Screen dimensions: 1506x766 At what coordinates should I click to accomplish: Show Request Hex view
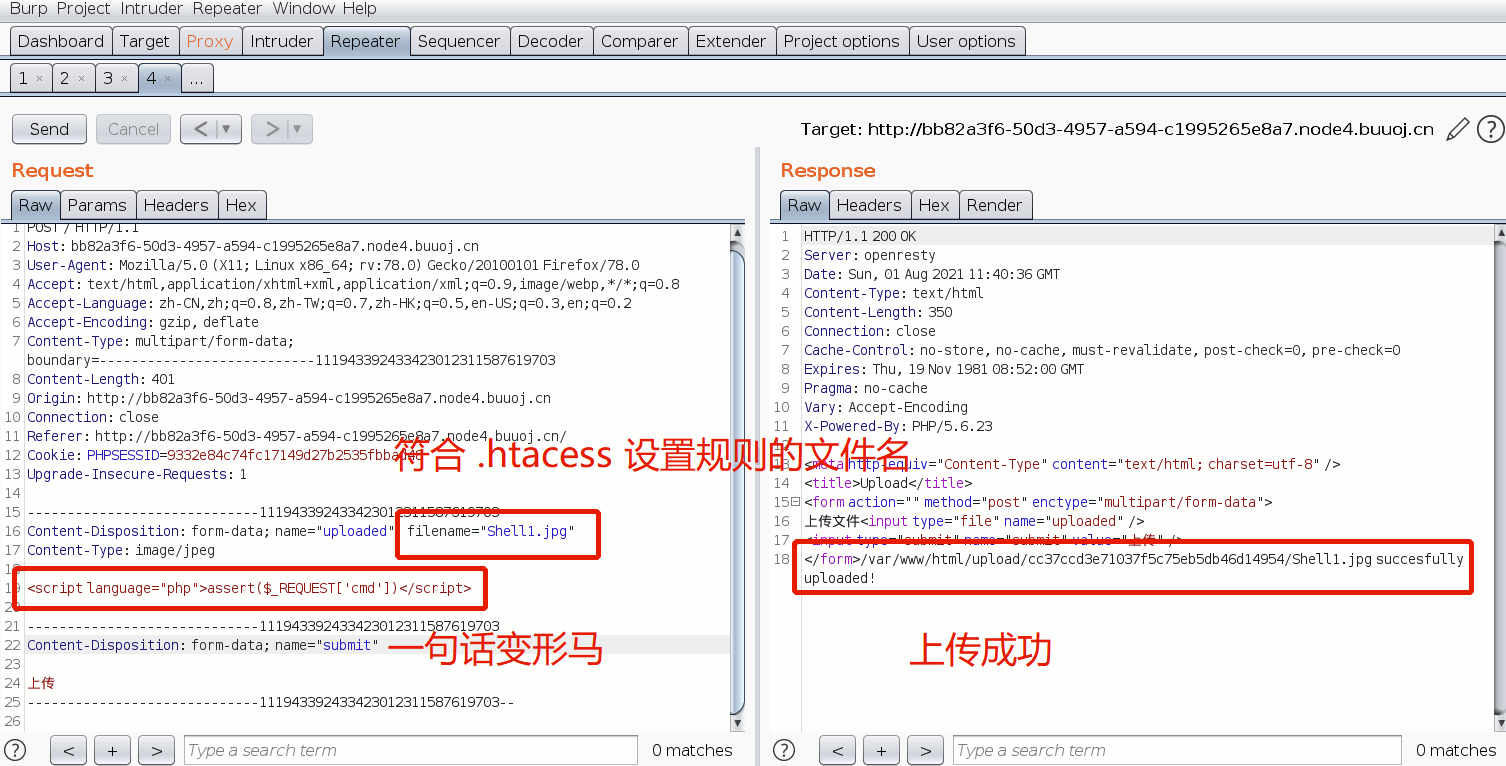(241, 205)
